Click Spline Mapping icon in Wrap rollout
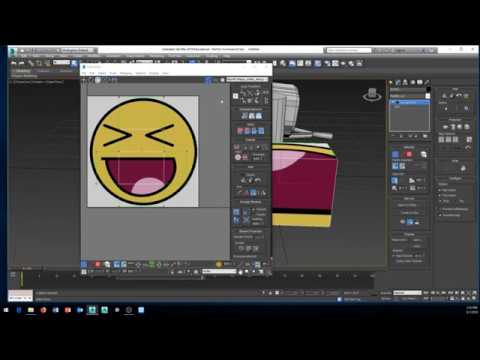480x360 pixels. coord(463,168)
